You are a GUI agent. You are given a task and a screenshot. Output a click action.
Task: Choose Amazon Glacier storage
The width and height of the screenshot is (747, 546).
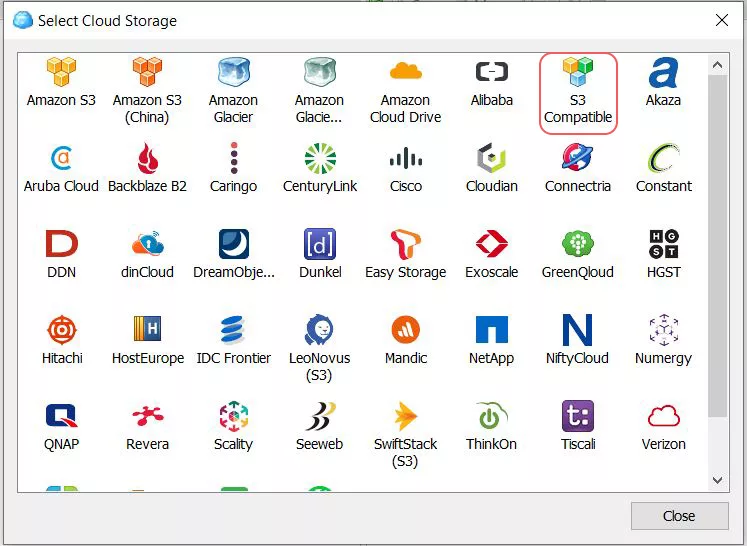coord(233,74)
